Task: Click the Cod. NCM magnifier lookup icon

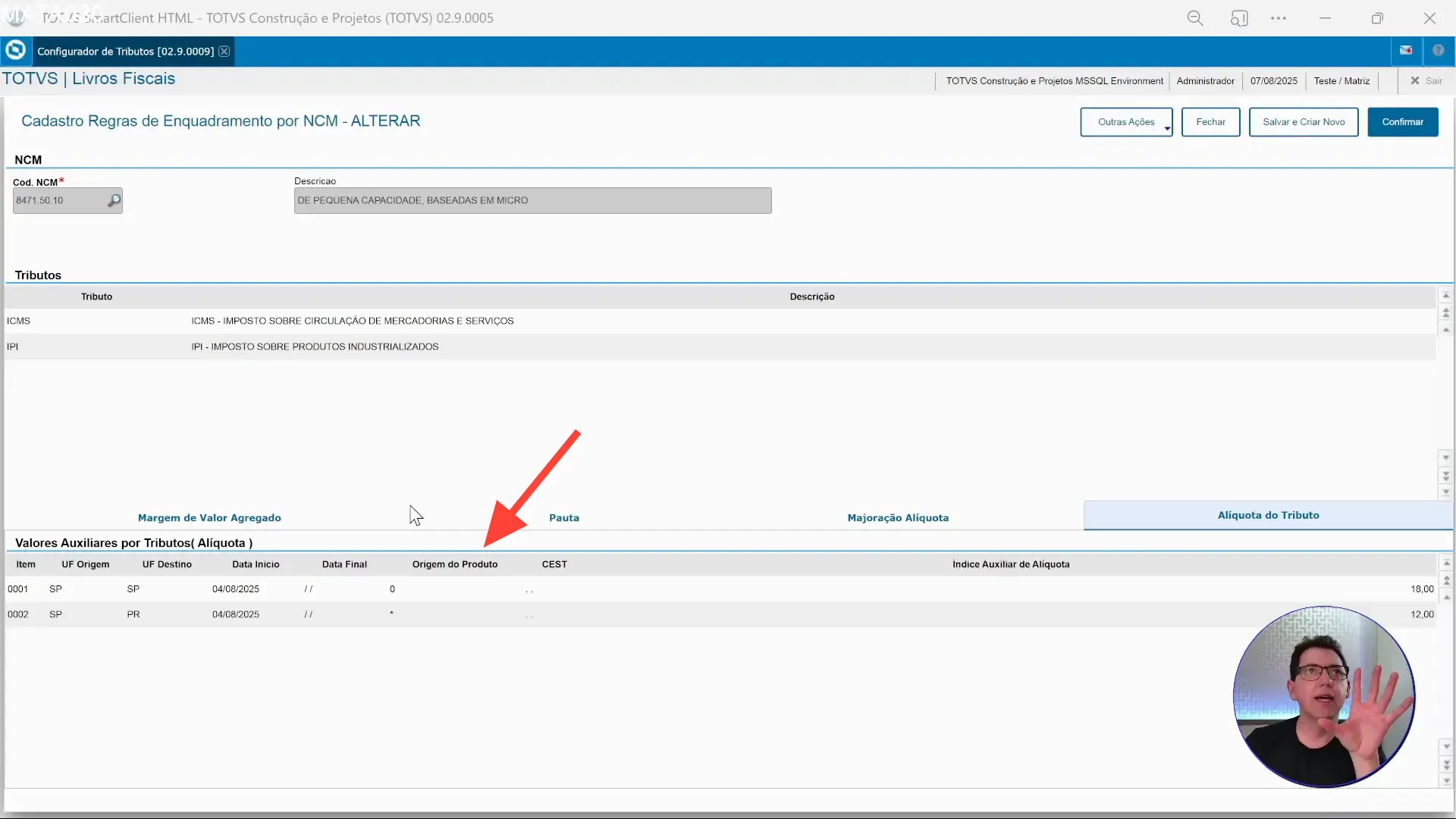Action: coord(114,201)
